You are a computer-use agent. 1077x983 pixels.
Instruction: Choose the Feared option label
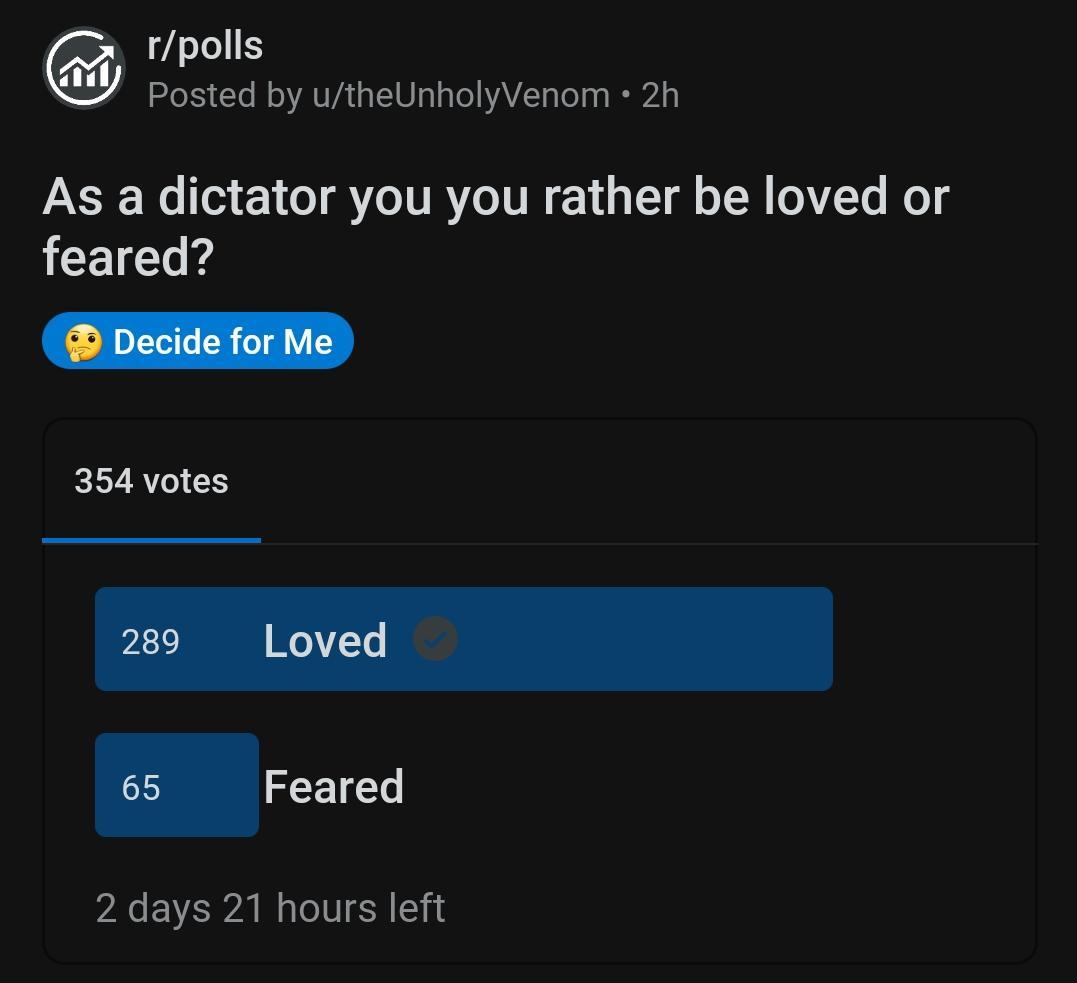click(x=334, y=787)
